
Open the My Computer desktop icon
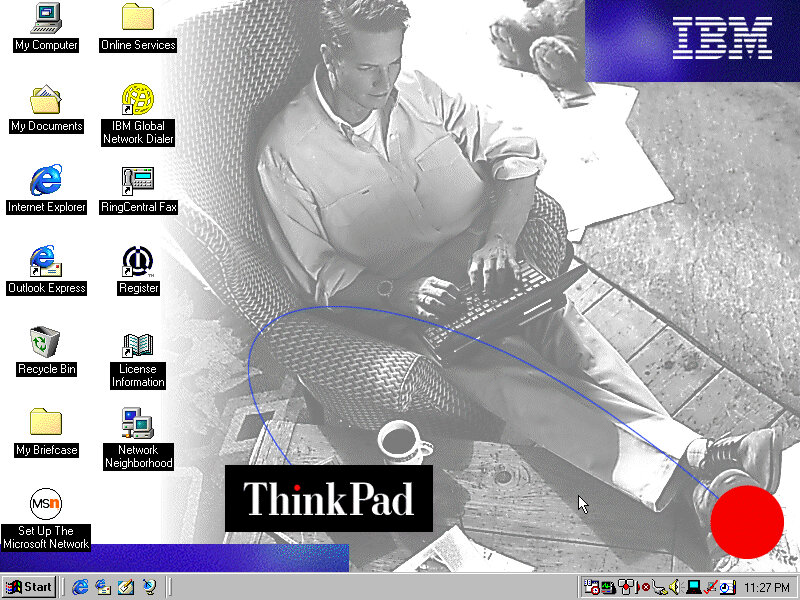[46, 18]
